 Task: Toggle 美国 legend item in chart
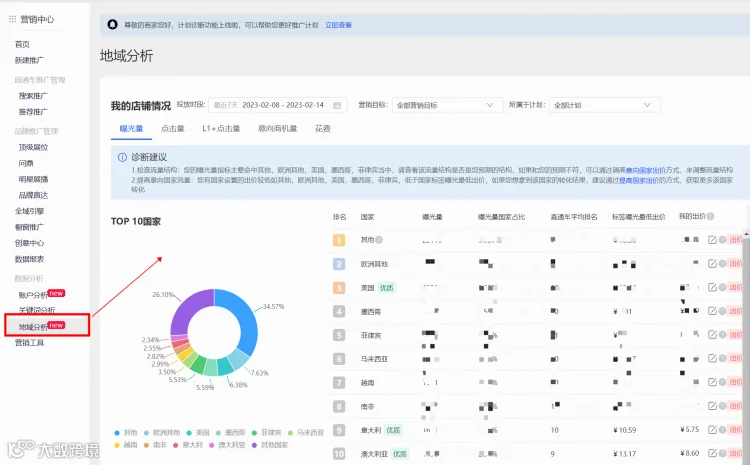click(x=198, y=432)
